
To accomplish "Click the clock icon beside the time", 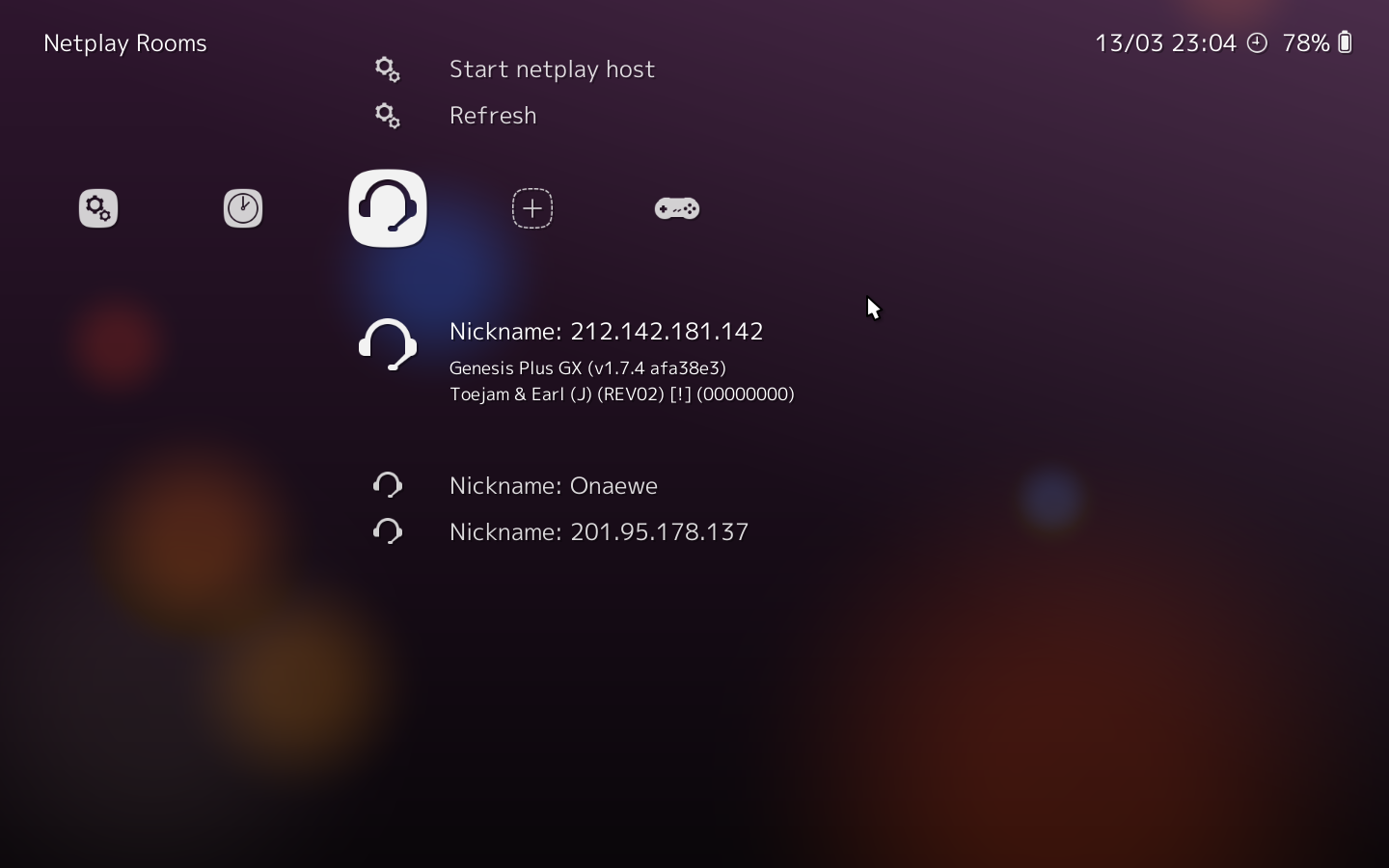I will [x=1257, y=43].
